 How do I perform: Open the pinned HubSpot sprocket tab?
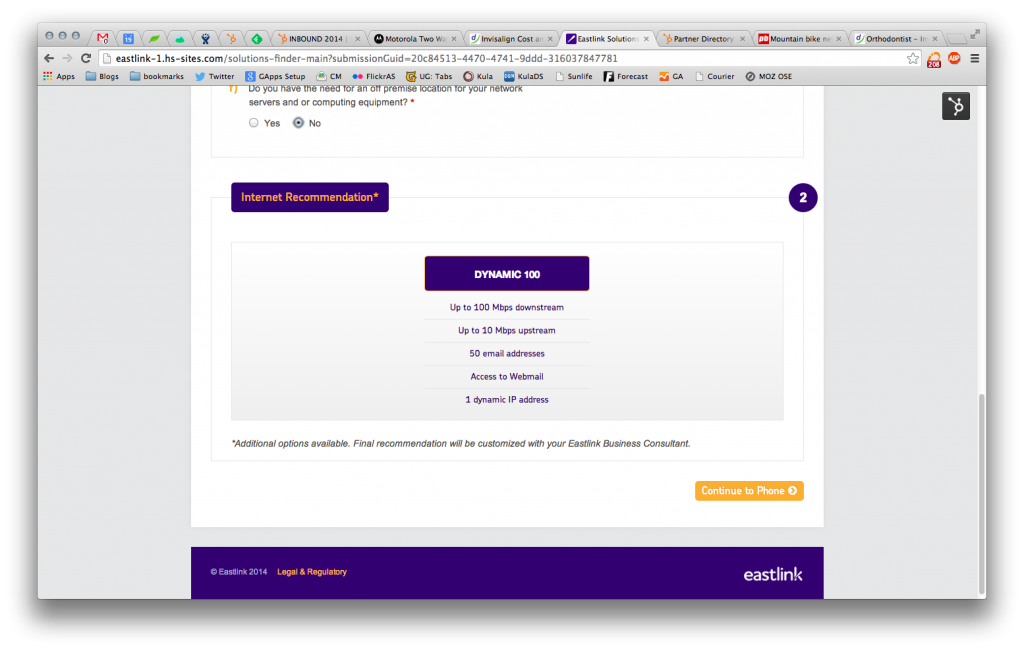[x=231, y=39]
